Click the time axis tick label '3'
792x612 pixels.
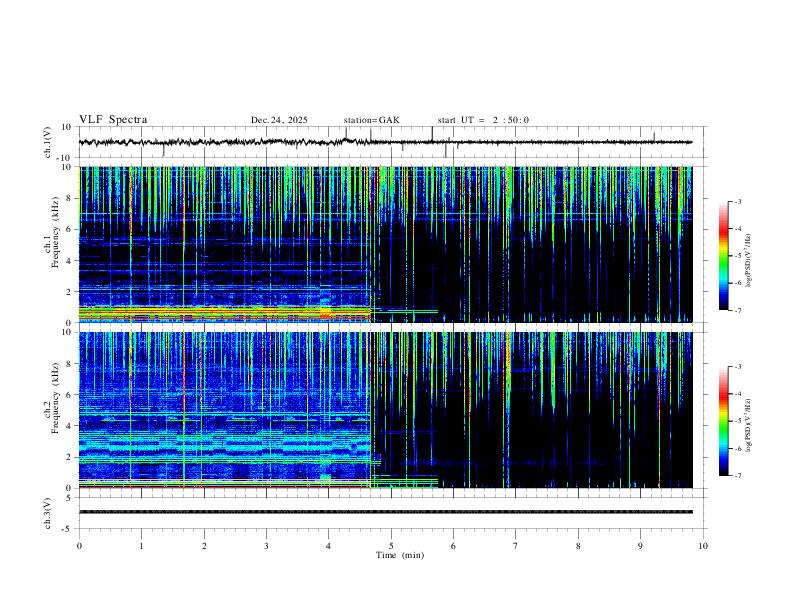click(266, 546)
